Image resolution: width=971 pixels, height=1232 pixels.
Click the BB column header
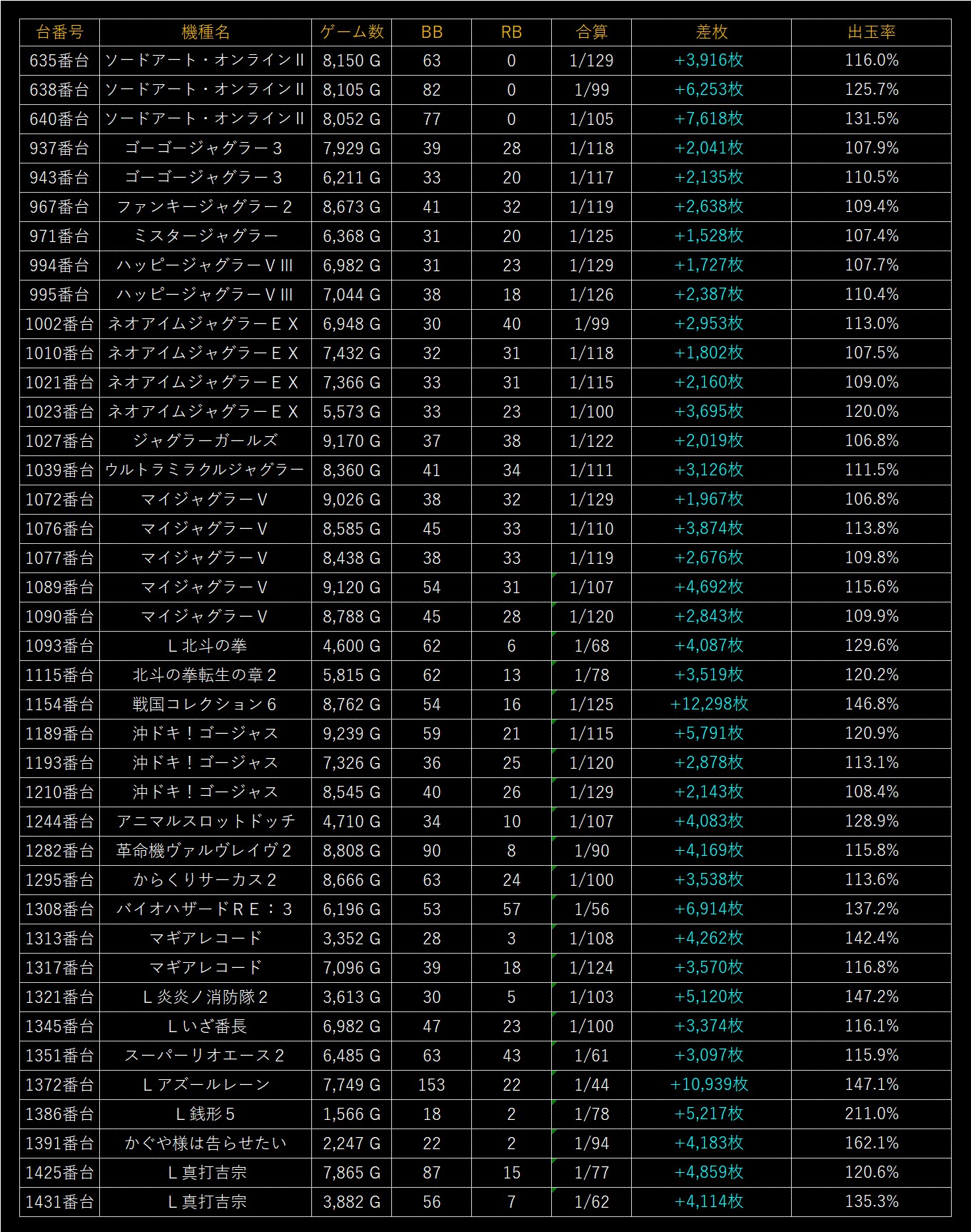coord(432,32)
